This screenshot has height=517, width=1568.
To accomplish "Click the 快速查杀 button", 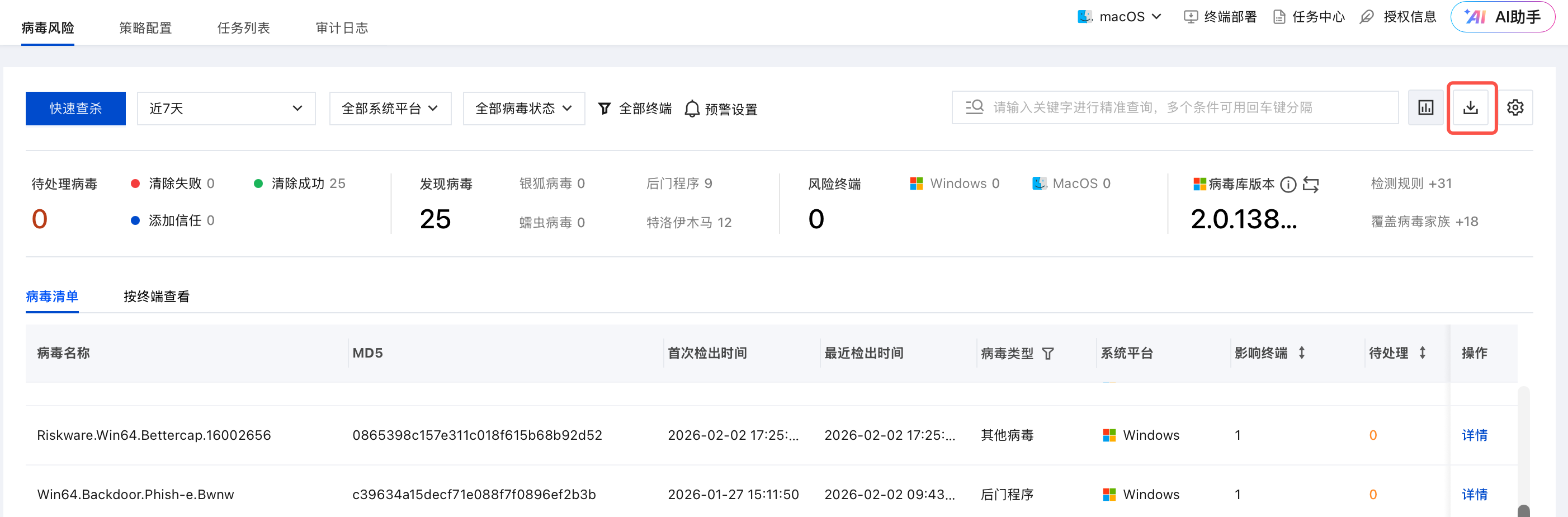I will click(75, 109).
